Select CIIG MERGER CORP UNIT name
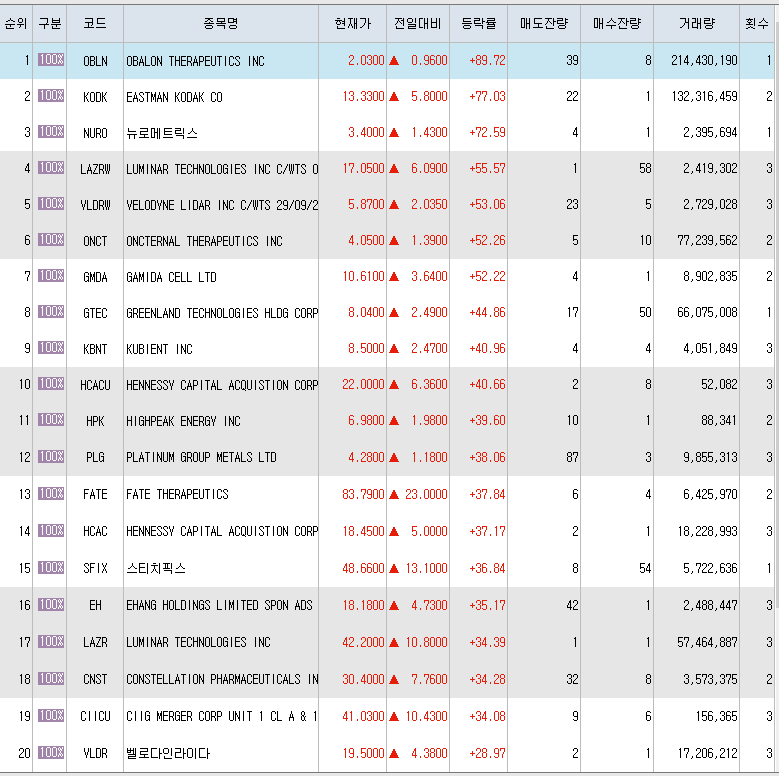Image resolution: width=779 pixels, height=776 pixels. (222, 716)
